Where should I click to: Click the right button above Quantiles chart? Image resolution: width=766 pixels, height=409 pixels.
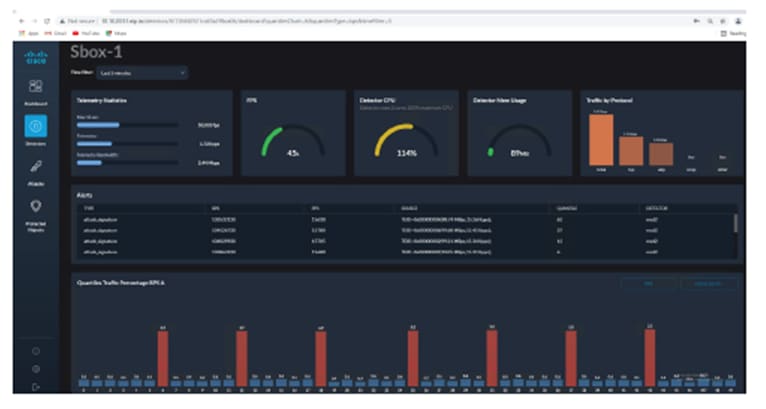click(x=708, y=283)
